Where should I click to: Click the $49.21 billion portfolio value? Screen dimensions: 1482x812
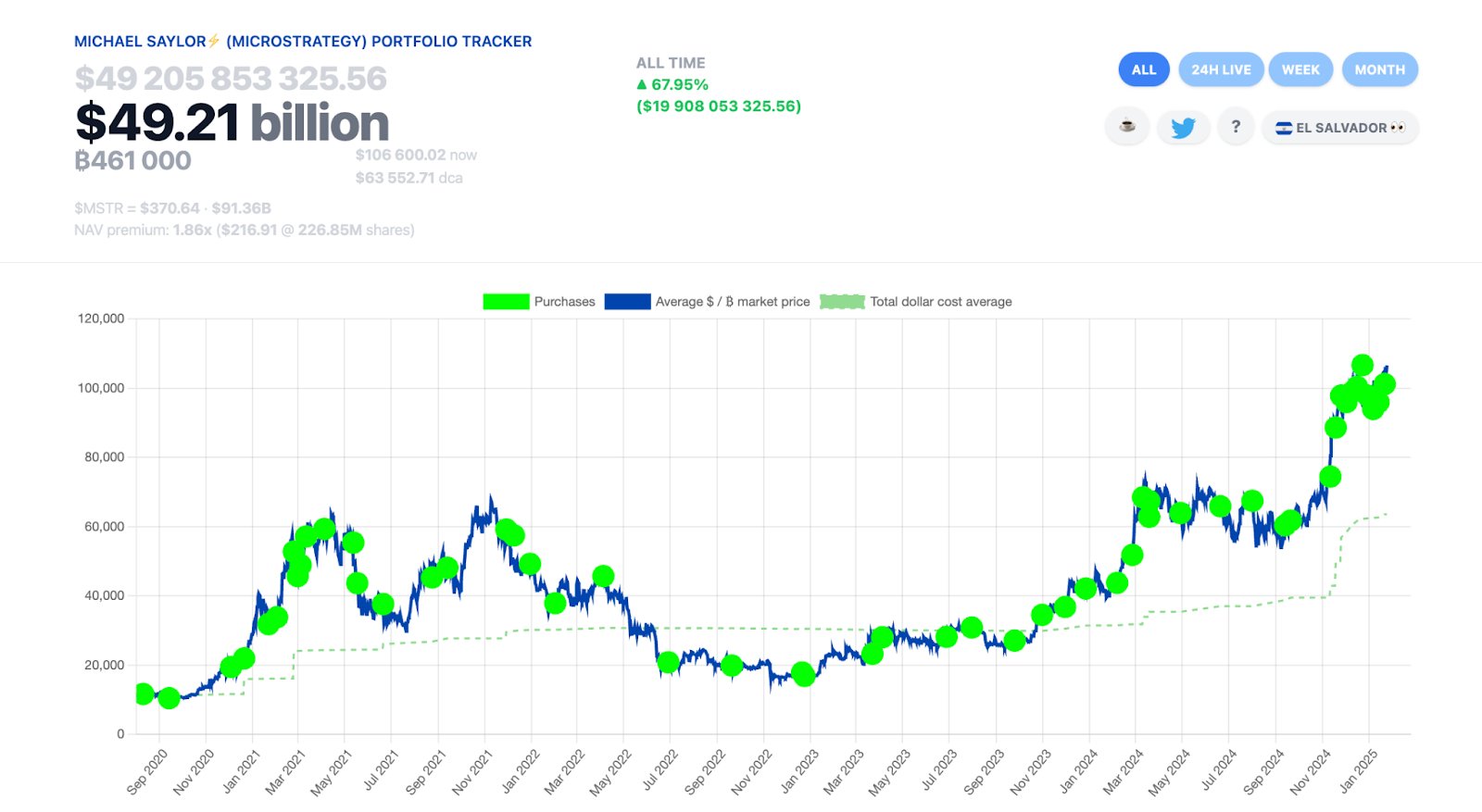point(232,123)
